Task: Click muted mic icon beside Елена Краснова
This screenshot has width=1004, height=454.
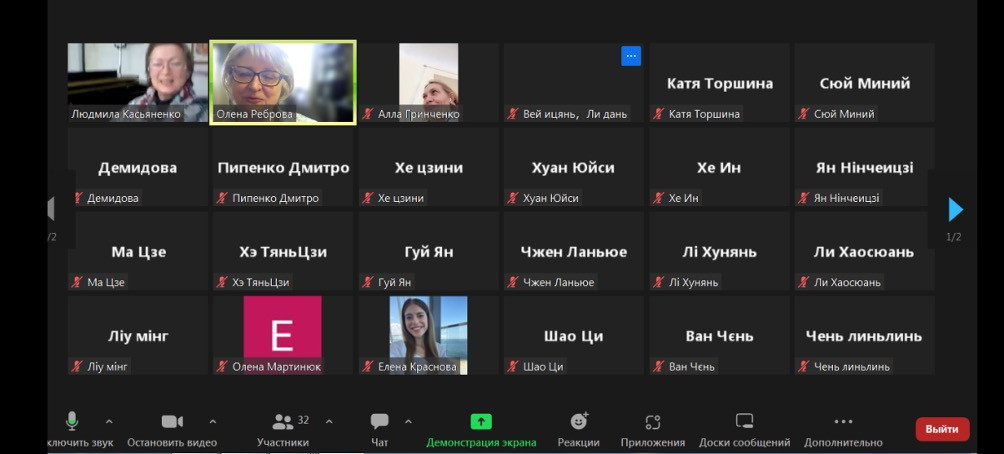Action: (x=368, y=366)
